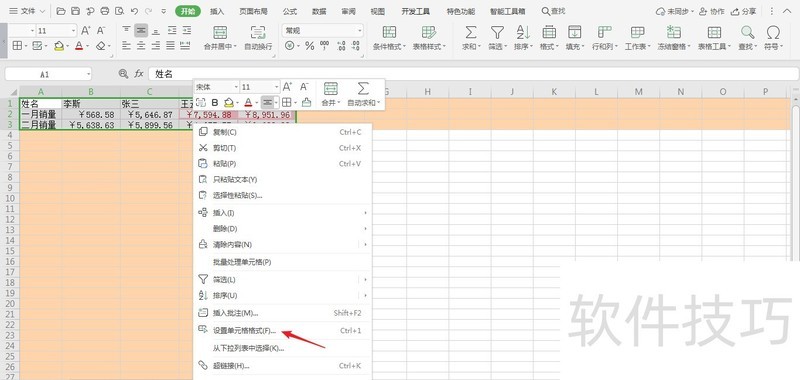This screenshot has height=380, width=800.
Task: Click the Merge (合并) button in mini toolbar
Action: 331,94
